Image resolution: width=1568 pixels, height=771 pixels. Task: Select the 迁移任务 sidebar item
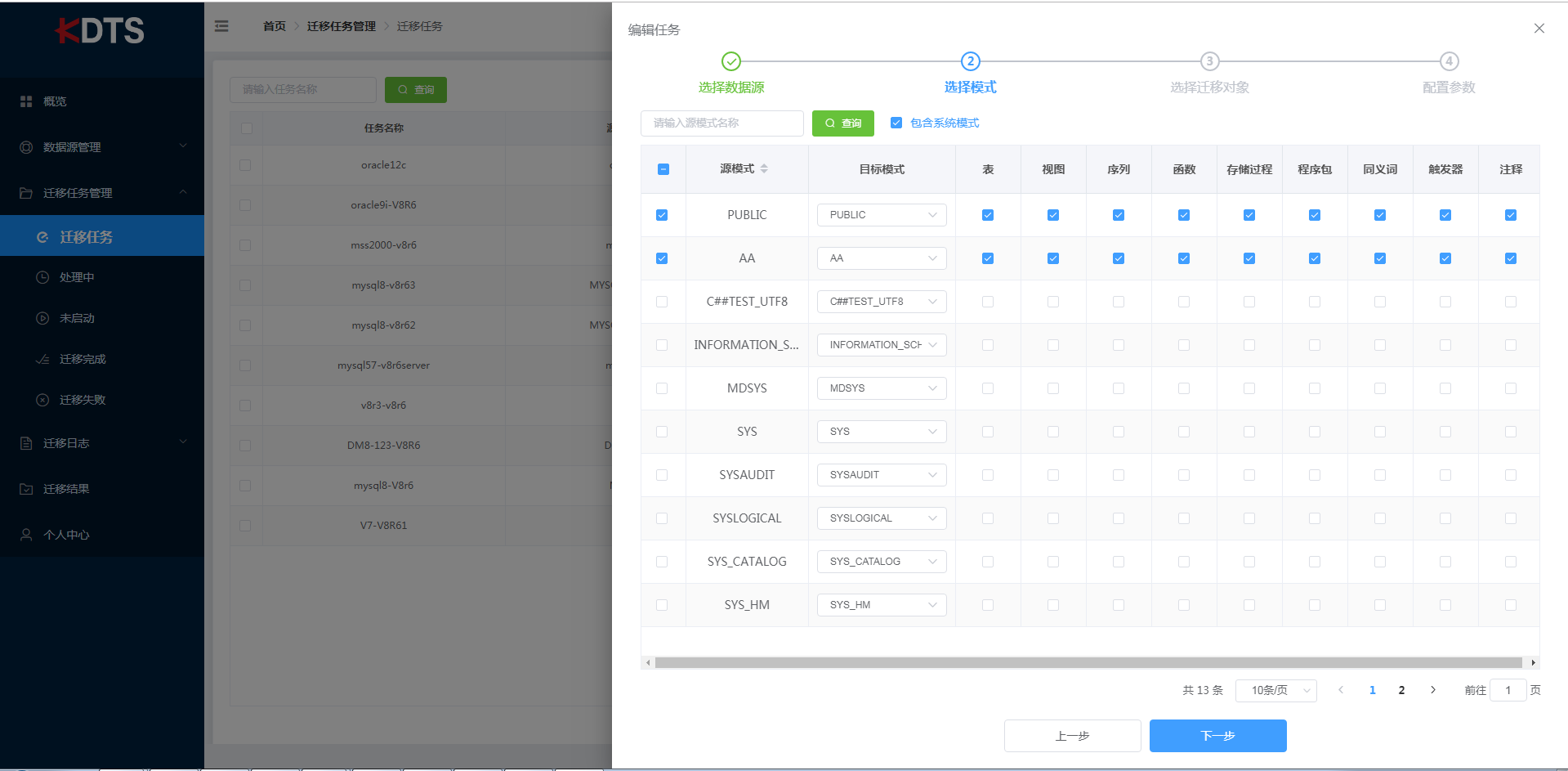[x=102, y=236]
